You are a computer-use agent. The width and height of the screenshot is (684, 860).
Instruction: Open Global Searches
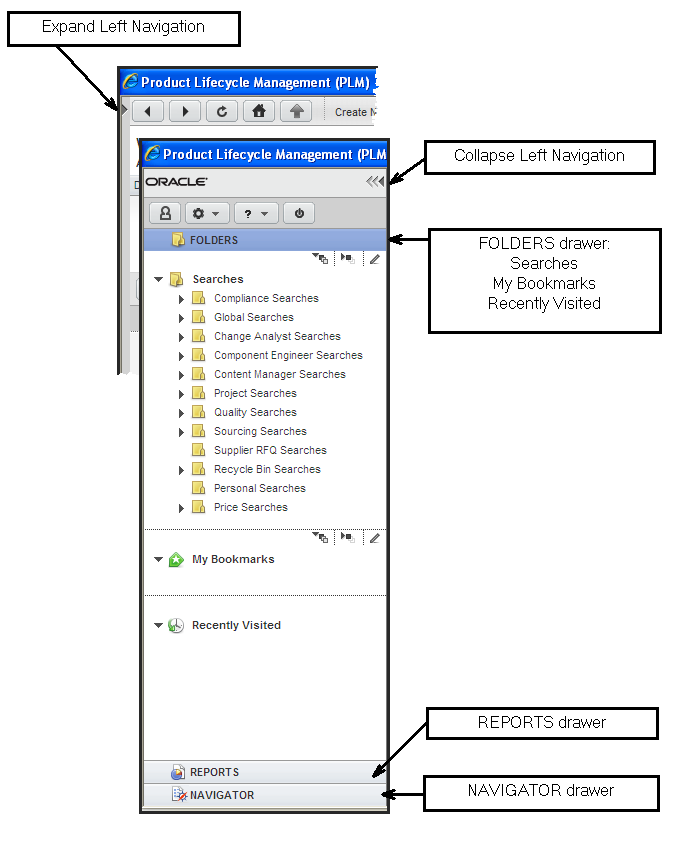click(254, 318)
